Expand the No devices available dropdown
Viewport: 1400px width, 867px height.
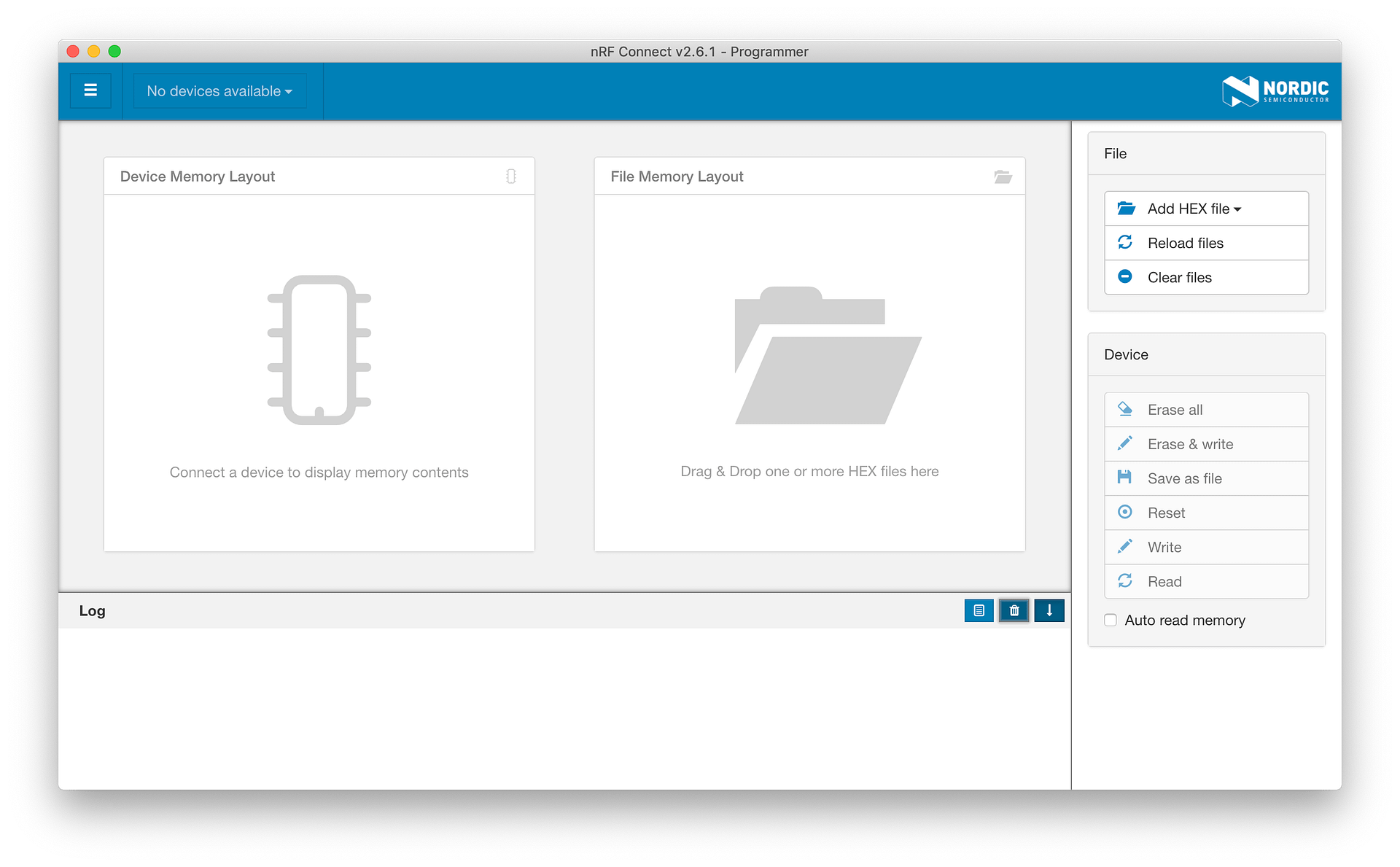pos(219,91)
